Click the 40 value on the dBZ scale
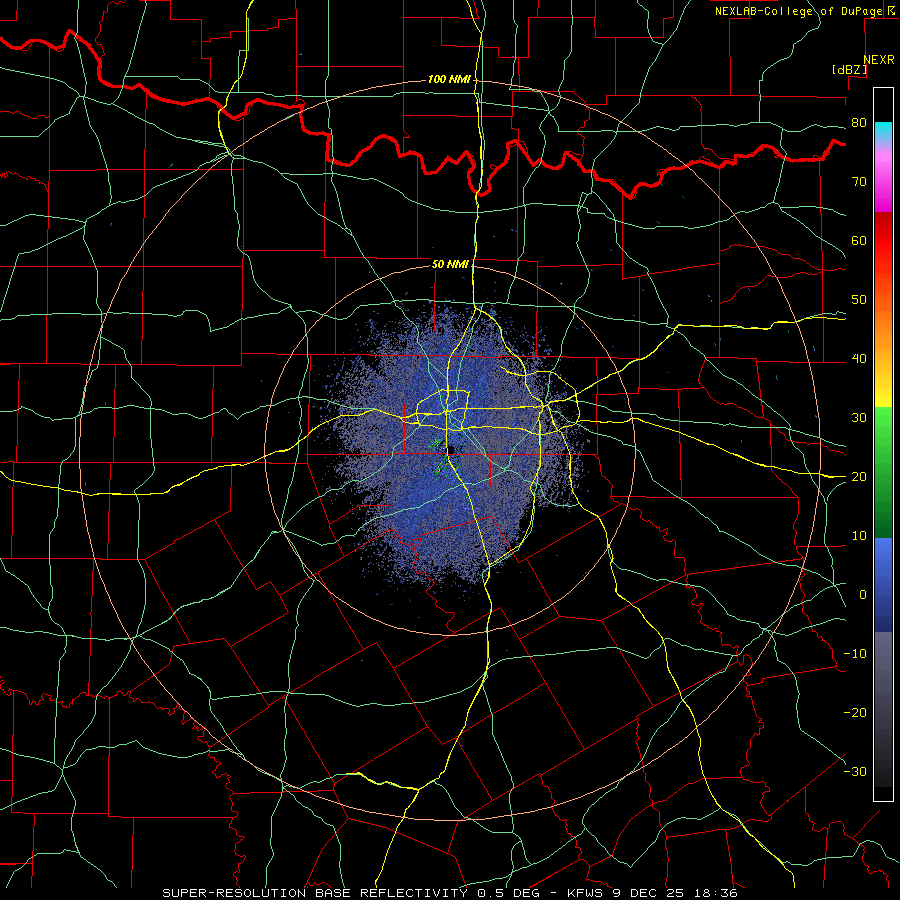 coord(859,359)
